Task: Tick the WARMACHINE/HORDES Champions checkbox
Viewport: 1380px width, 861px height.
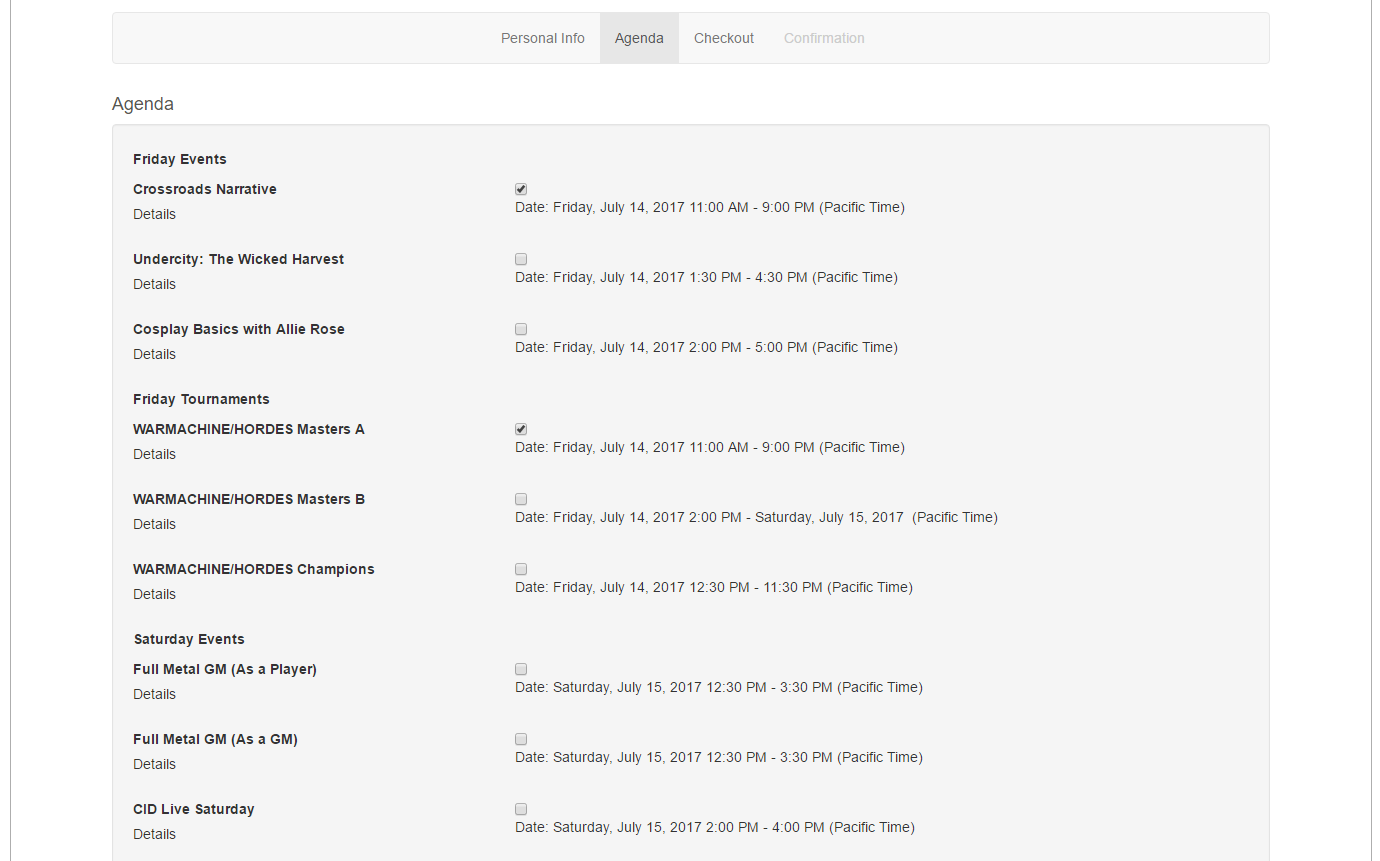Action: pos(521,569)
